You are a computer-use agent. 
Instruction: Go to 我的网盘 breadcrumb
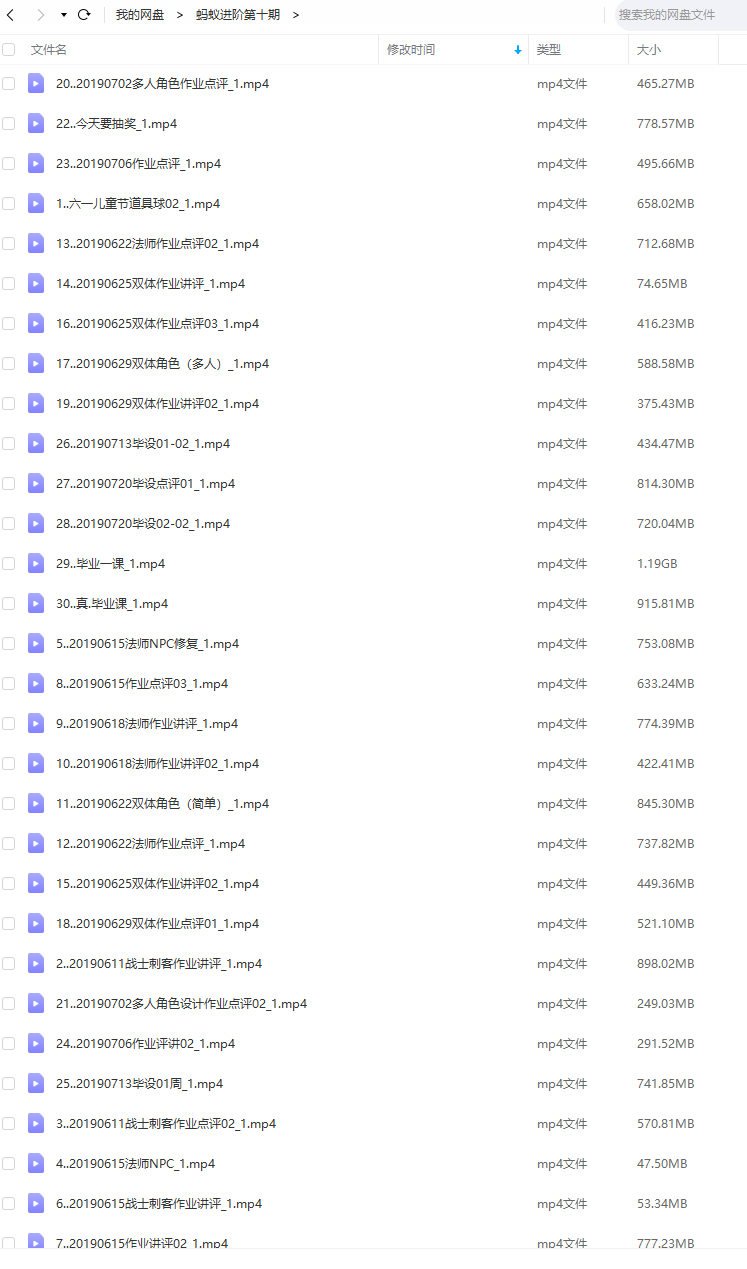[x=140, y=15]
